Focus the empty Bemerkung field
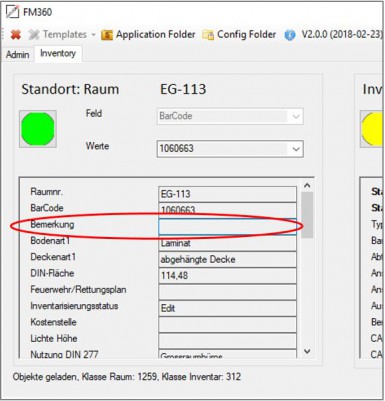Image resolution: width=385 pixels, height=401 pixels. click(x=227, y=227)
